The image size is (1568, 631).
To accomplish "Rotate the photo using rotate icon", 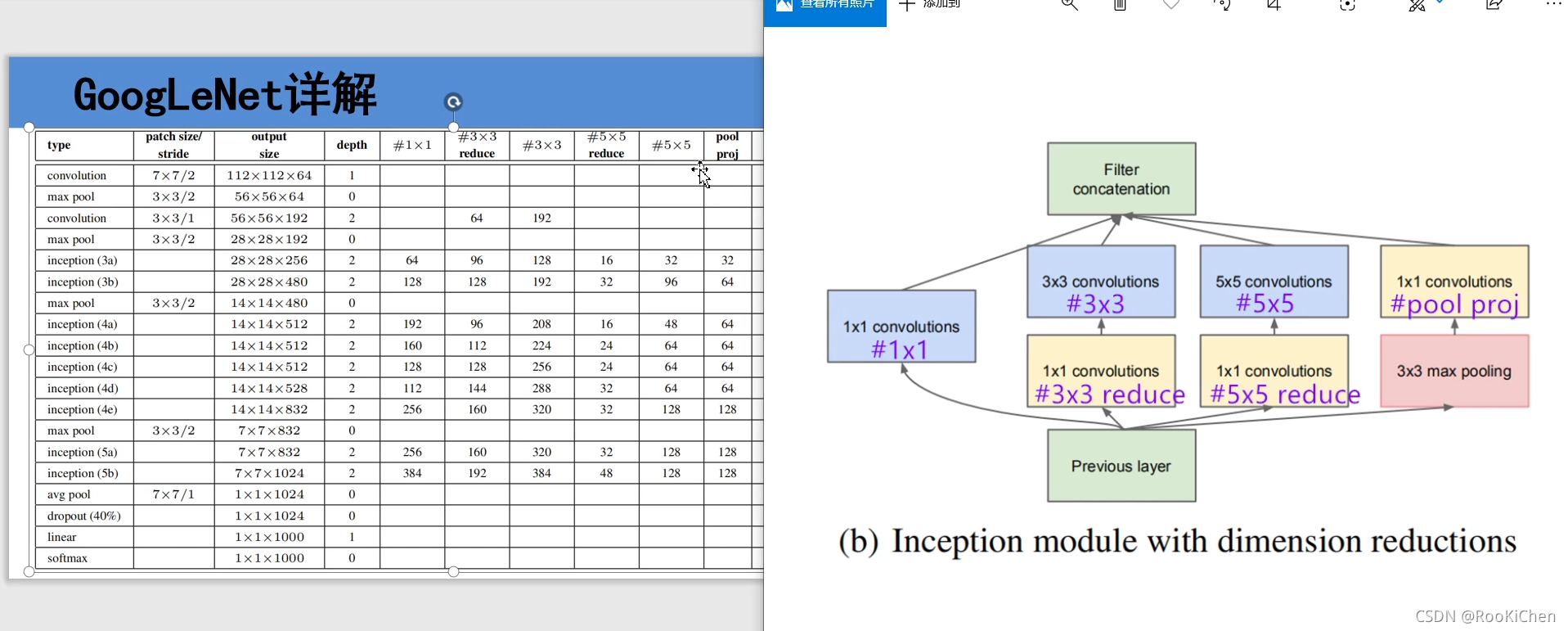I will (1222, 5).
